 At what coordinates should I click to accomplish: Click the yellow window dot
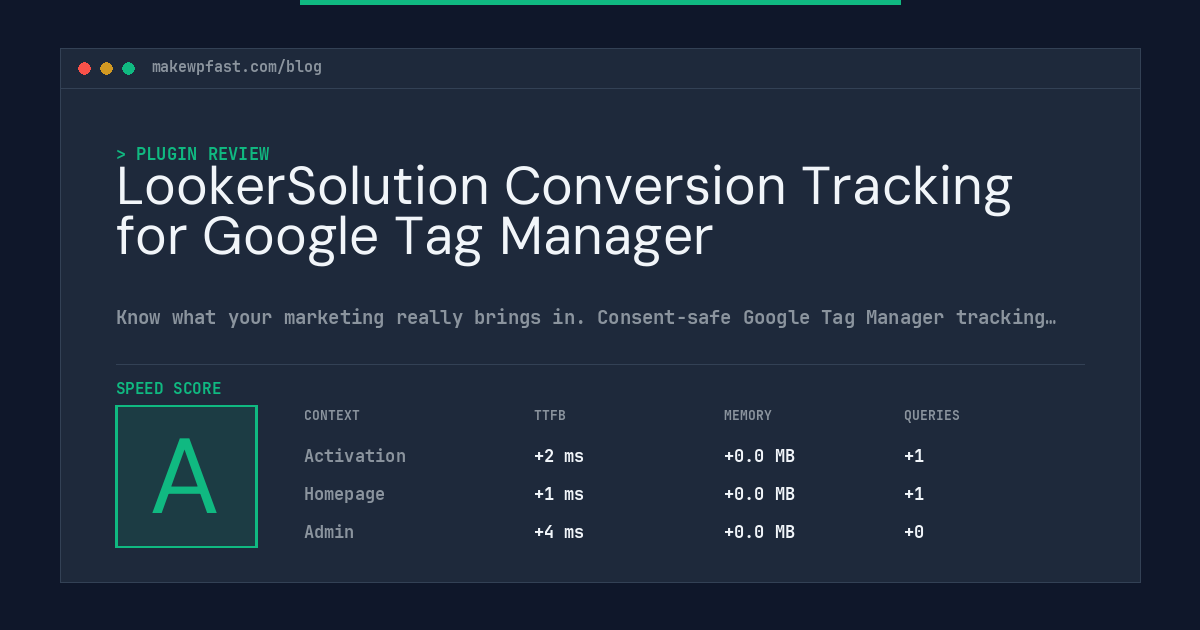pyautogui.click(x=106, y=68)
